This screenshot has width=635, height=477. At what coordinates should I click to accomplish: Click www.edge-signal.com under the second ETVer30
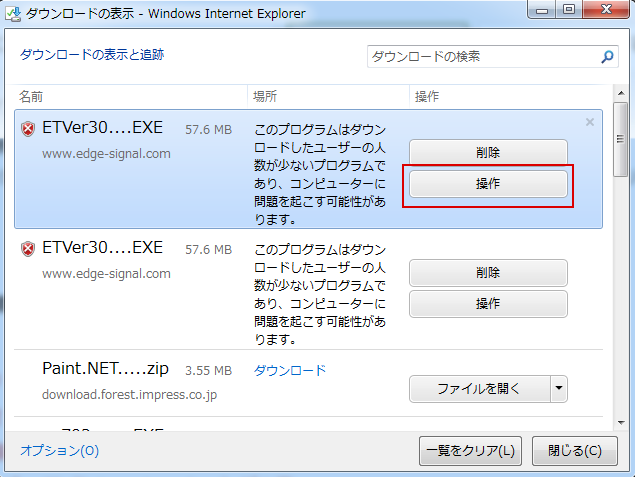pyautogui.click(x=106, y=274)
